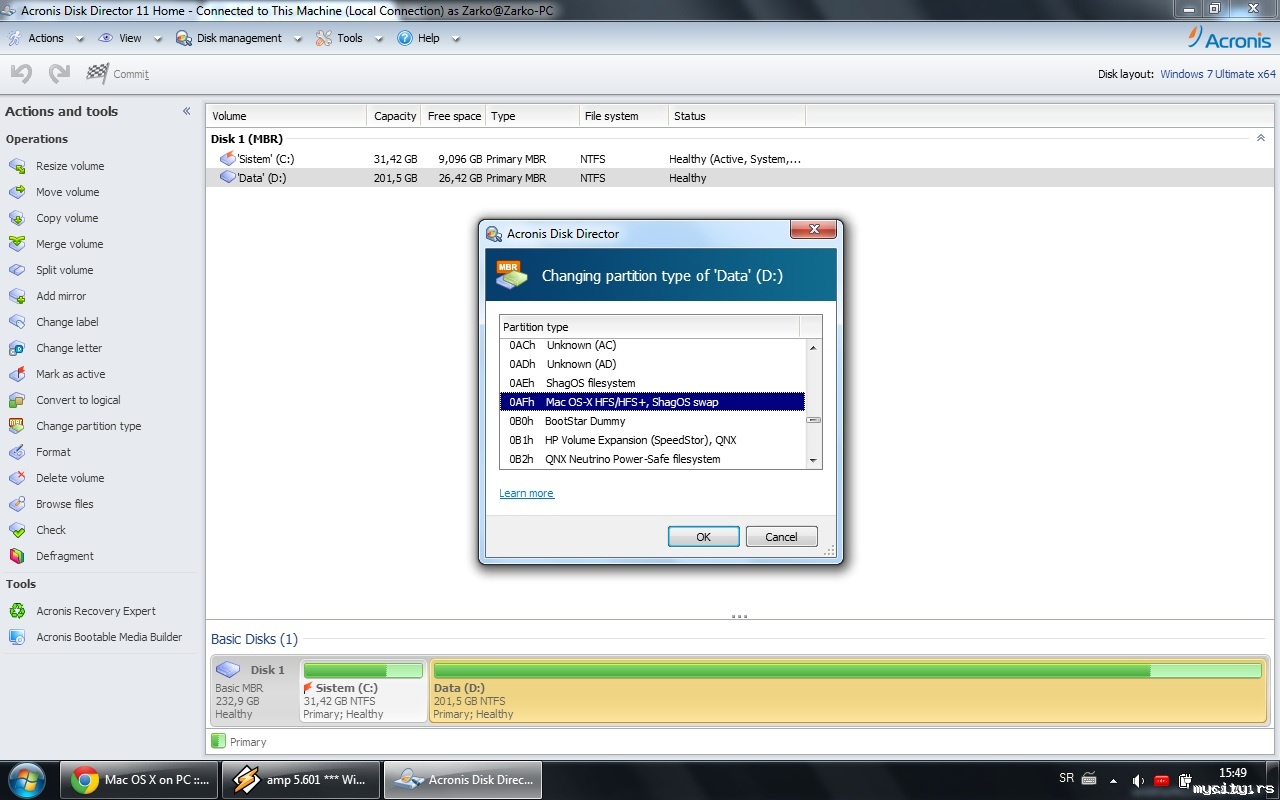
Task: Click the Convert to logical icon
Action: (x=17, y=400)
